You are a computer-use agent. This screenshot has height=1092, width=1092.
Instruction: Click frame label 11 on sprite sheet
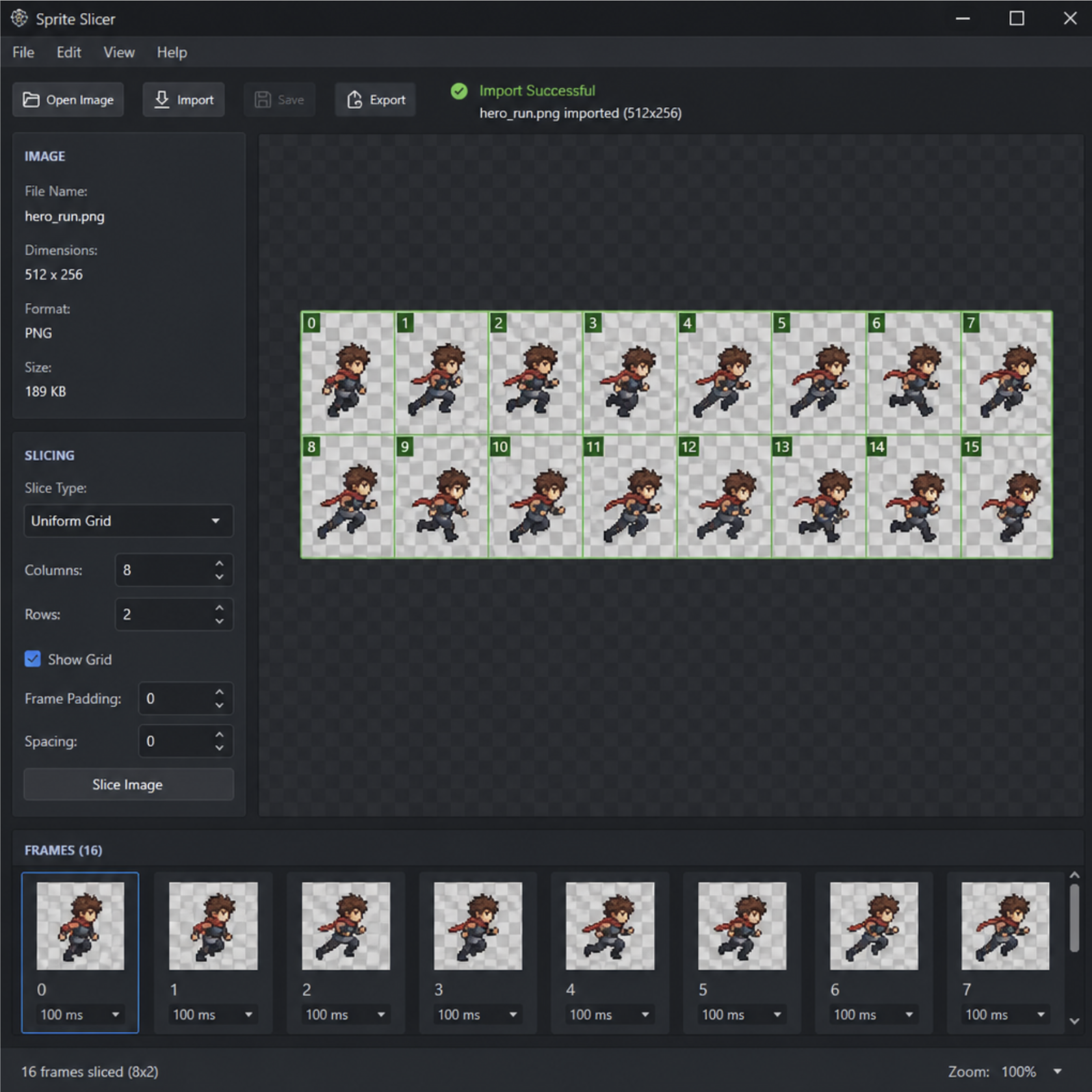594,447
